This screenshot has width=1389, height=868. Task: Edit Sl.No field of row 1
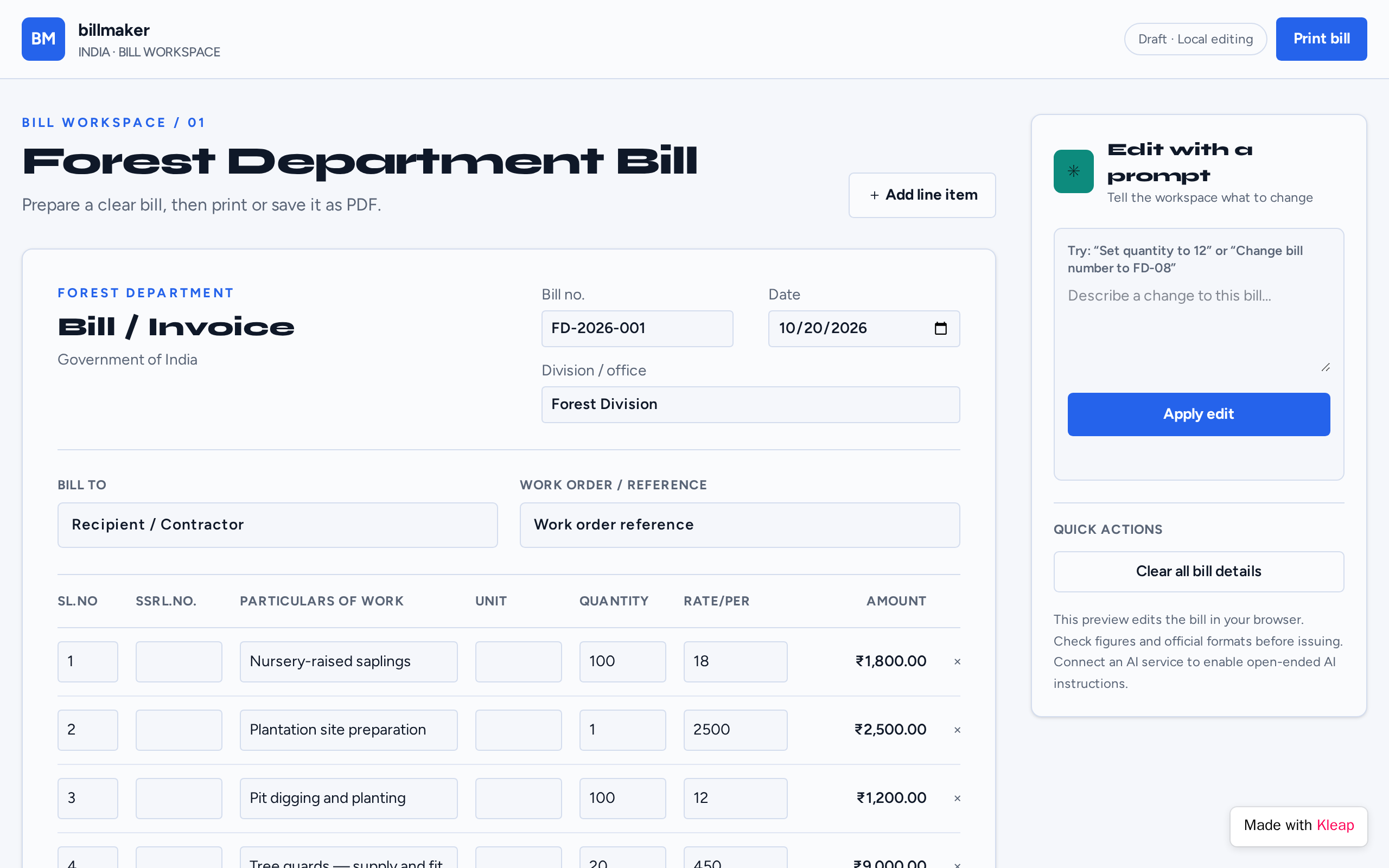tap(88, 662)
